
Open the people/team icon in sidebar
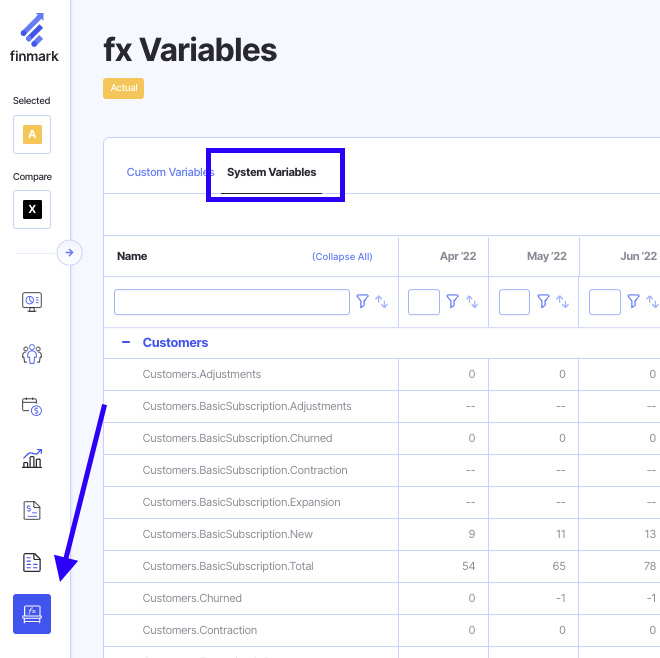click(32, 354)
